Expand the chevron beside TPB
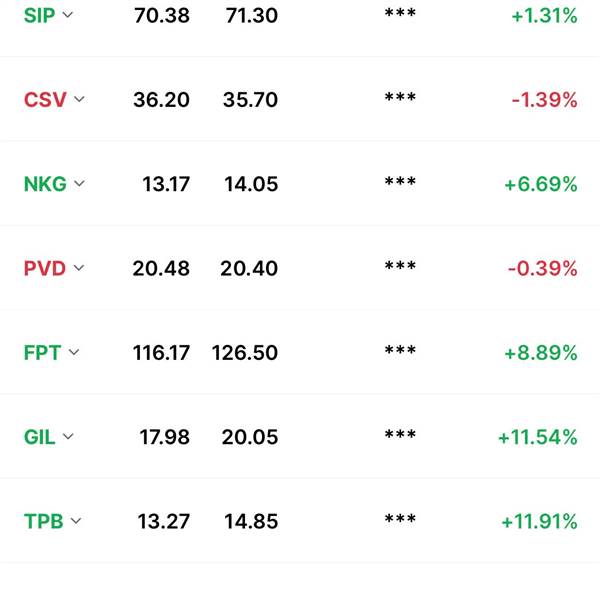Screen dimensions: 600x600 point(76,521)
